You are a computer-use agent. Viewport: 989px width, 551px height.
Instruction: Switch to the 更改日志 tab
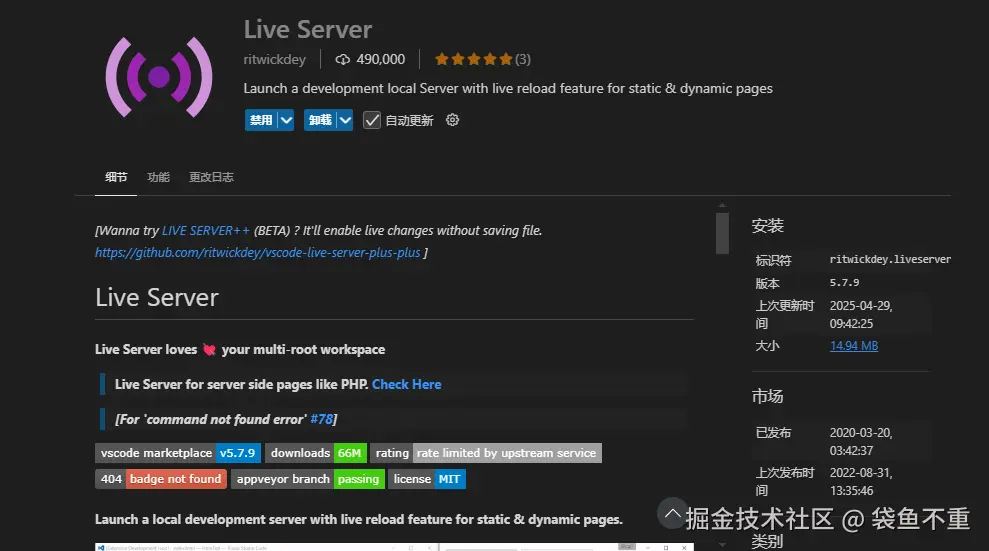point(211,177)
